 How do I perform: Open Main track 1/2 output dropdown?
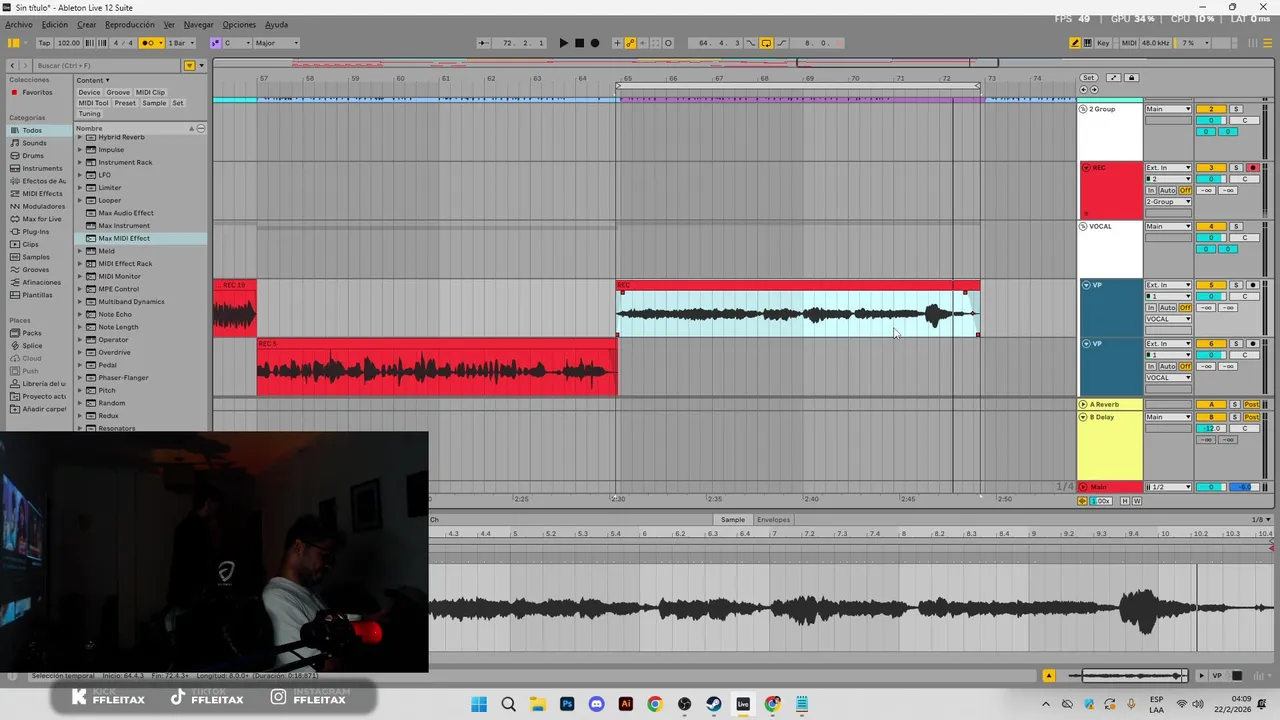(1168, 487)
